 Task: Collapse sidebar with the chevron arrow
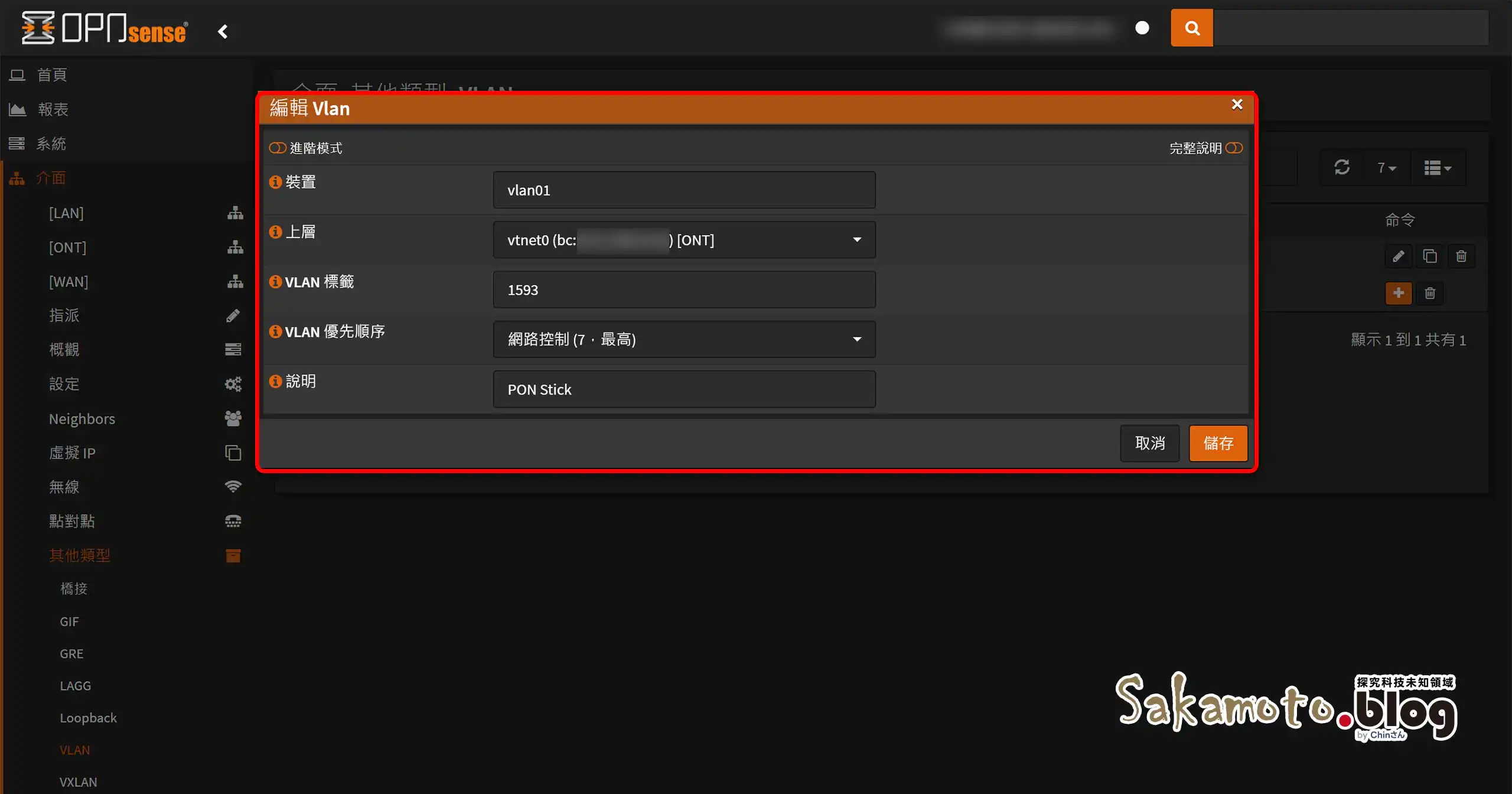tap(223, 31)
